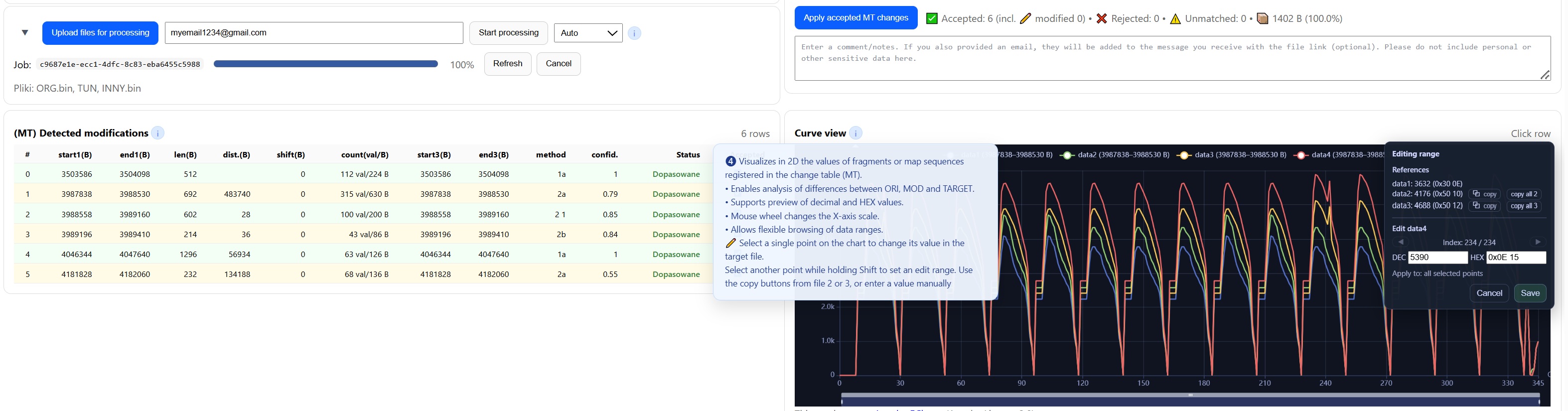Focus the email address input field
The image size is (1568, 411).
tap(314, 33)
